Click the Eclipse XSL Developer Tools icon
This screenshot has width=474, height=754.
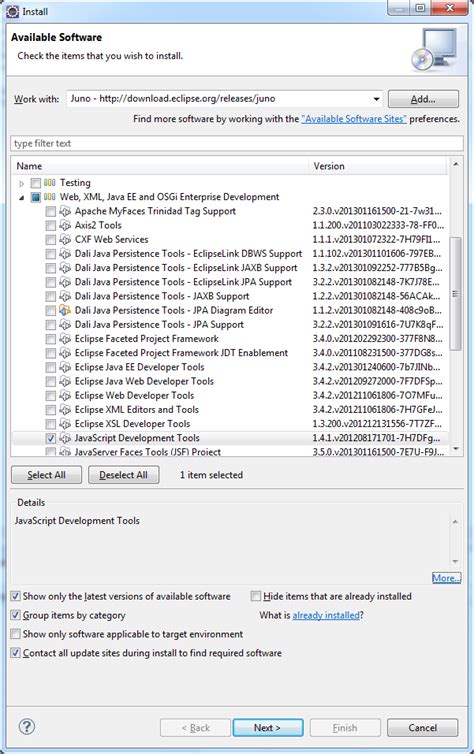(65, 424)
